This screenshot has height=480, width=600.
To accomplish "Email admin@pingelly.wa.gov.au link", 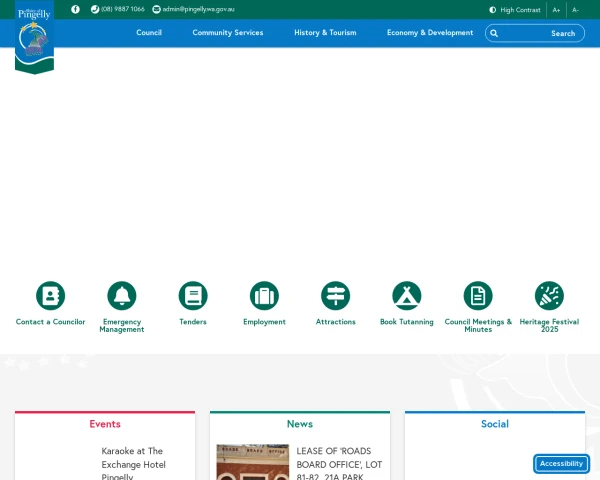I will click(x=198, y=9).
